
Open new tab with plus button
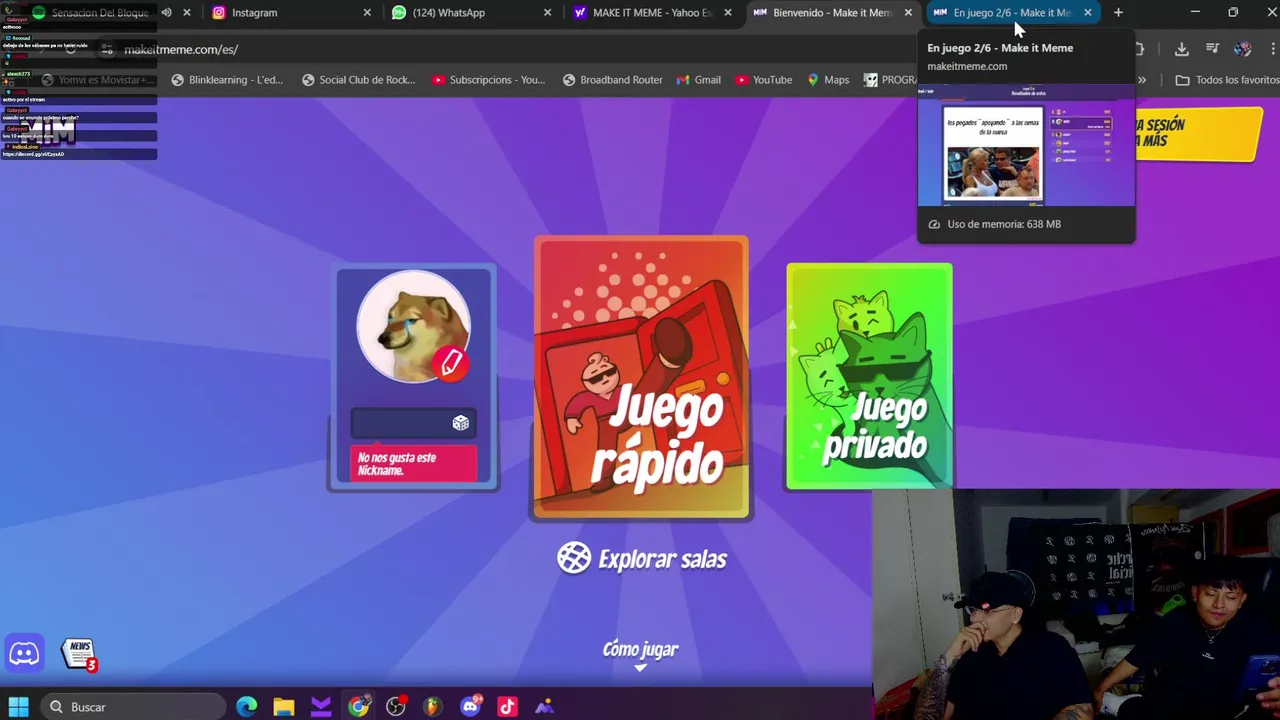tap(1118, 13)
